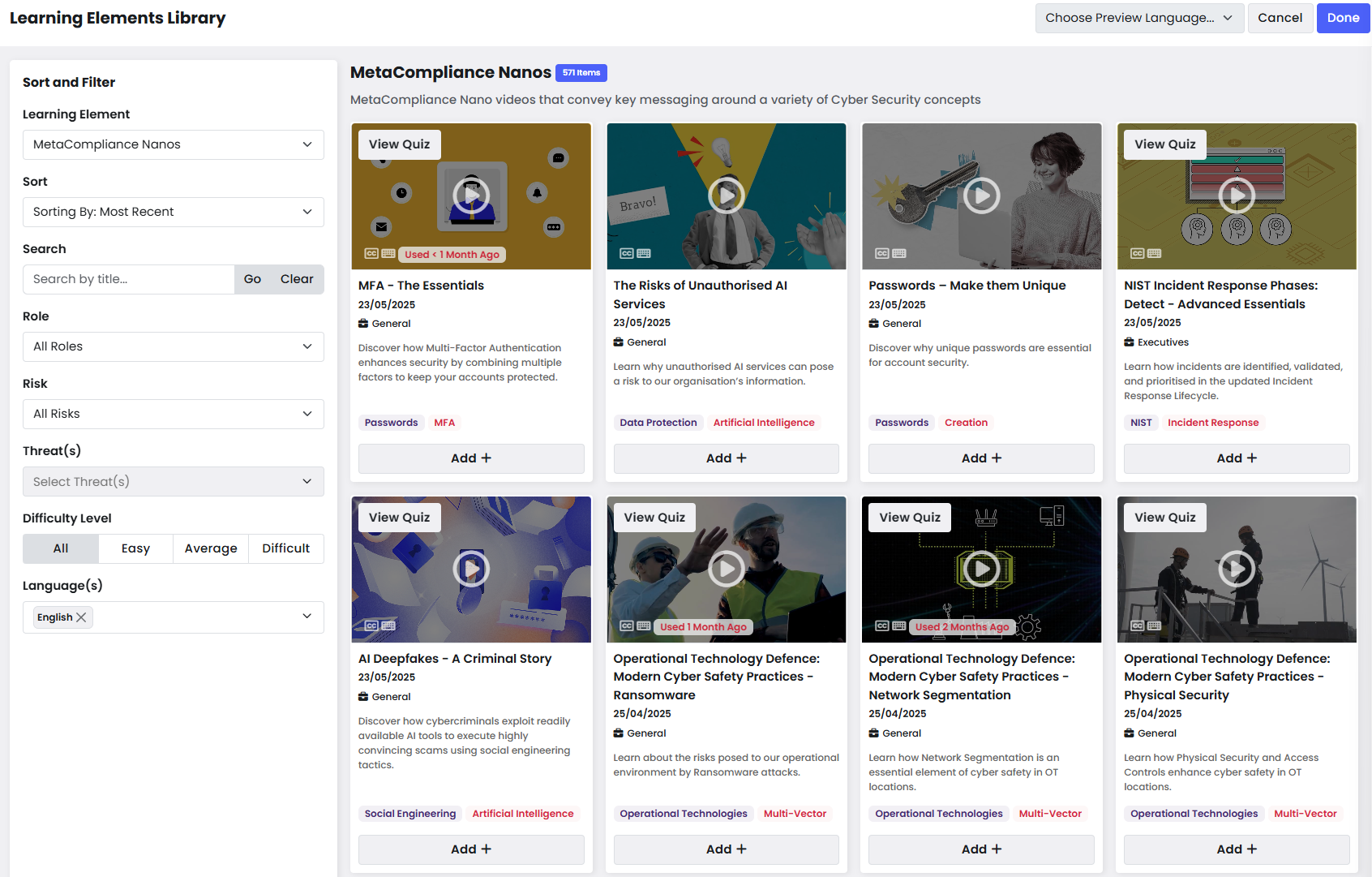Open Choose Preview Language dropdown
This screenshot has width=1372, height=877.
1139,18
